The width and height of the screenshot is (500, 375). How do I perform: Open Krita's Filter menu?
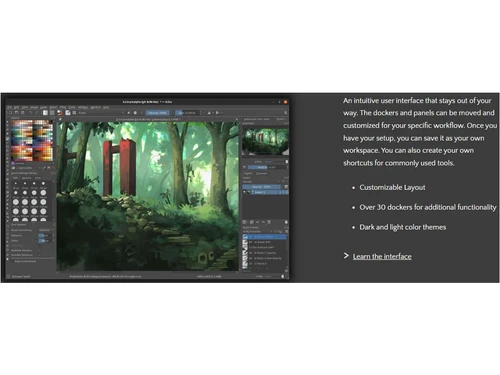(x=63, y=107)
